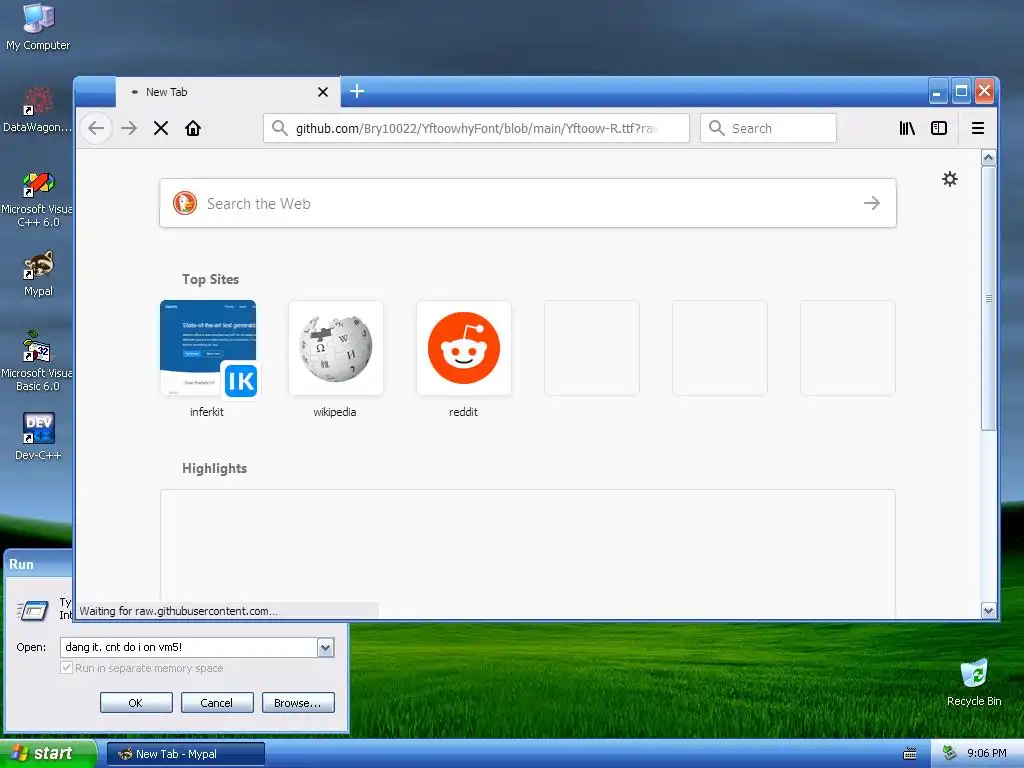Expand the Run dialog Open dropdown

click(325, 647)
